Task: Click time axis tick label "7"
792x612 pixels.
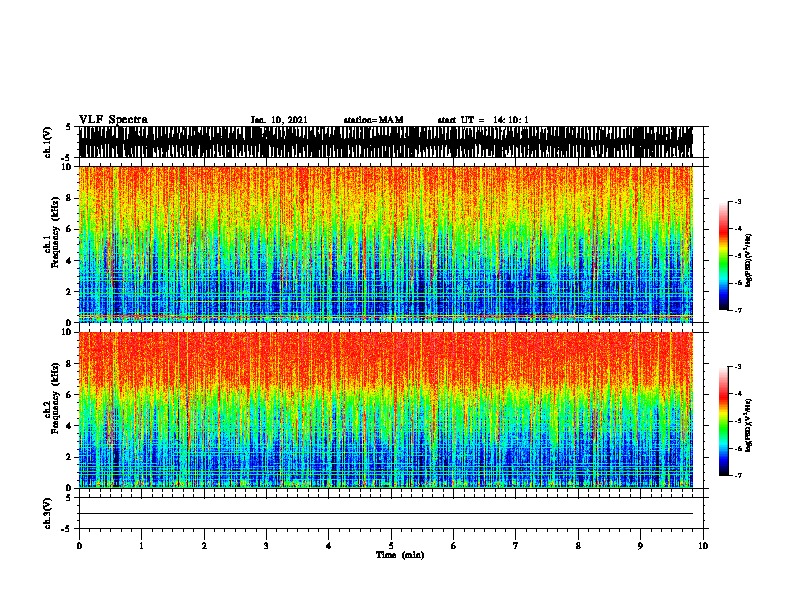Action: tap(516, 546)
